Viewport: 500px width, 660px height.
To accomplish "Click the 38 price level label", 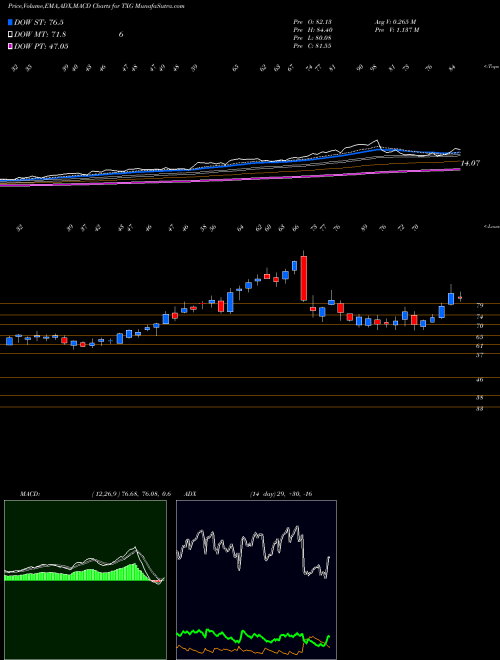I will coord(480,397).
